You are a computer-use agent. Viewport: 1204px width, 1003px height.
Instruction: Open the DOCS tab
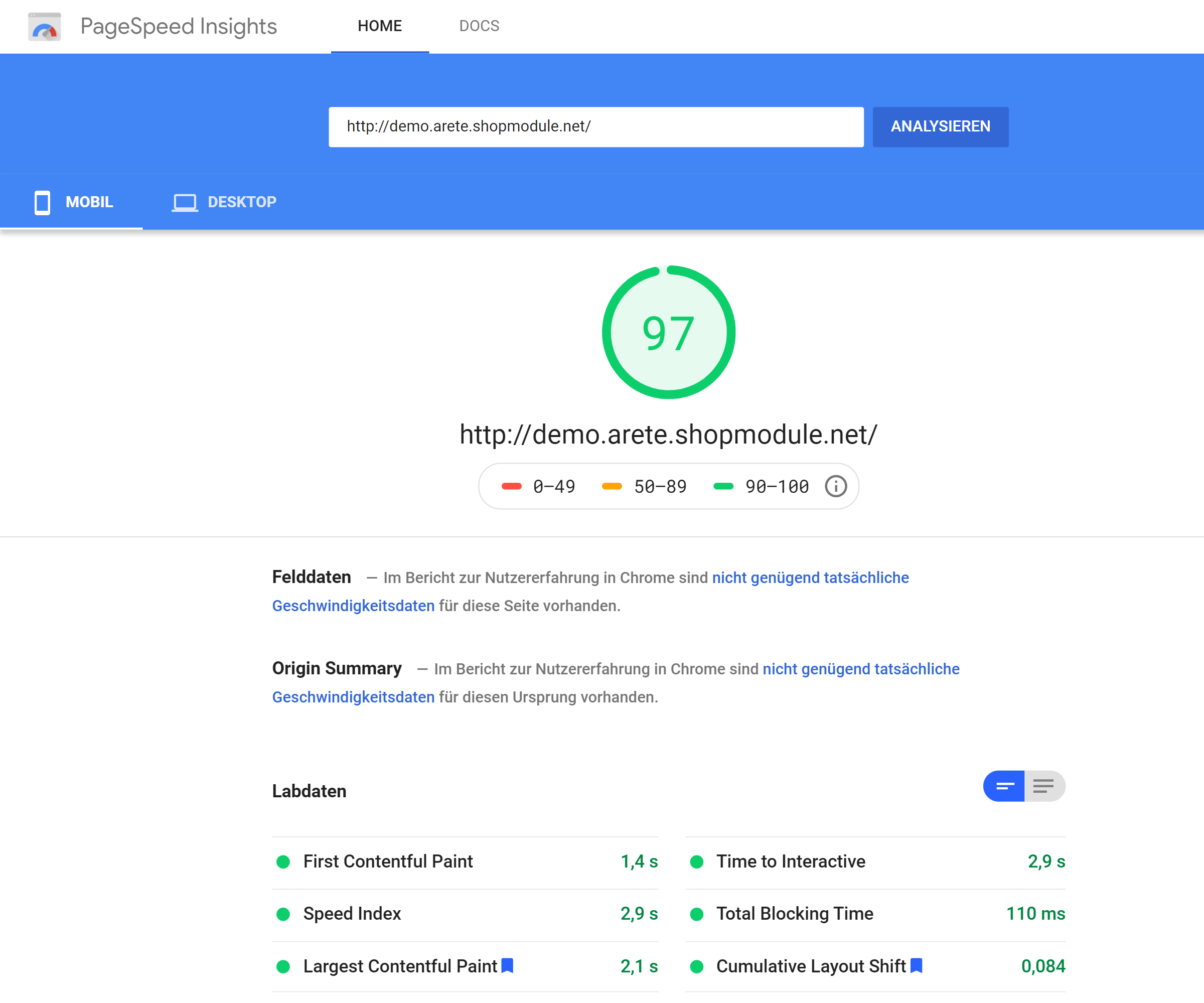[x=479, y=25]
